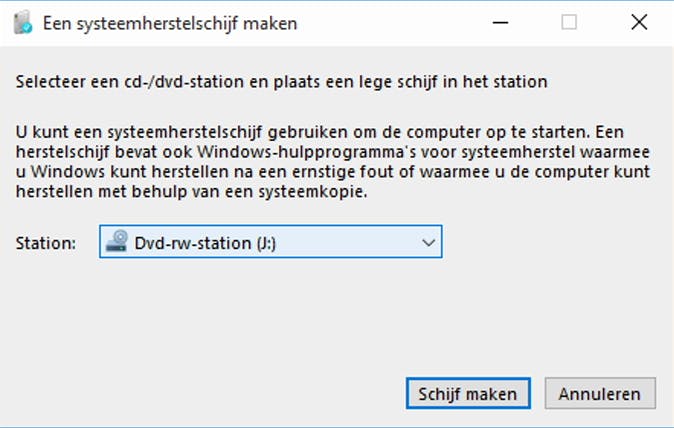Viewport: 674px width, 428px height.
Task: Click the blank area left of Schijf maken
Action: point(200,393)
